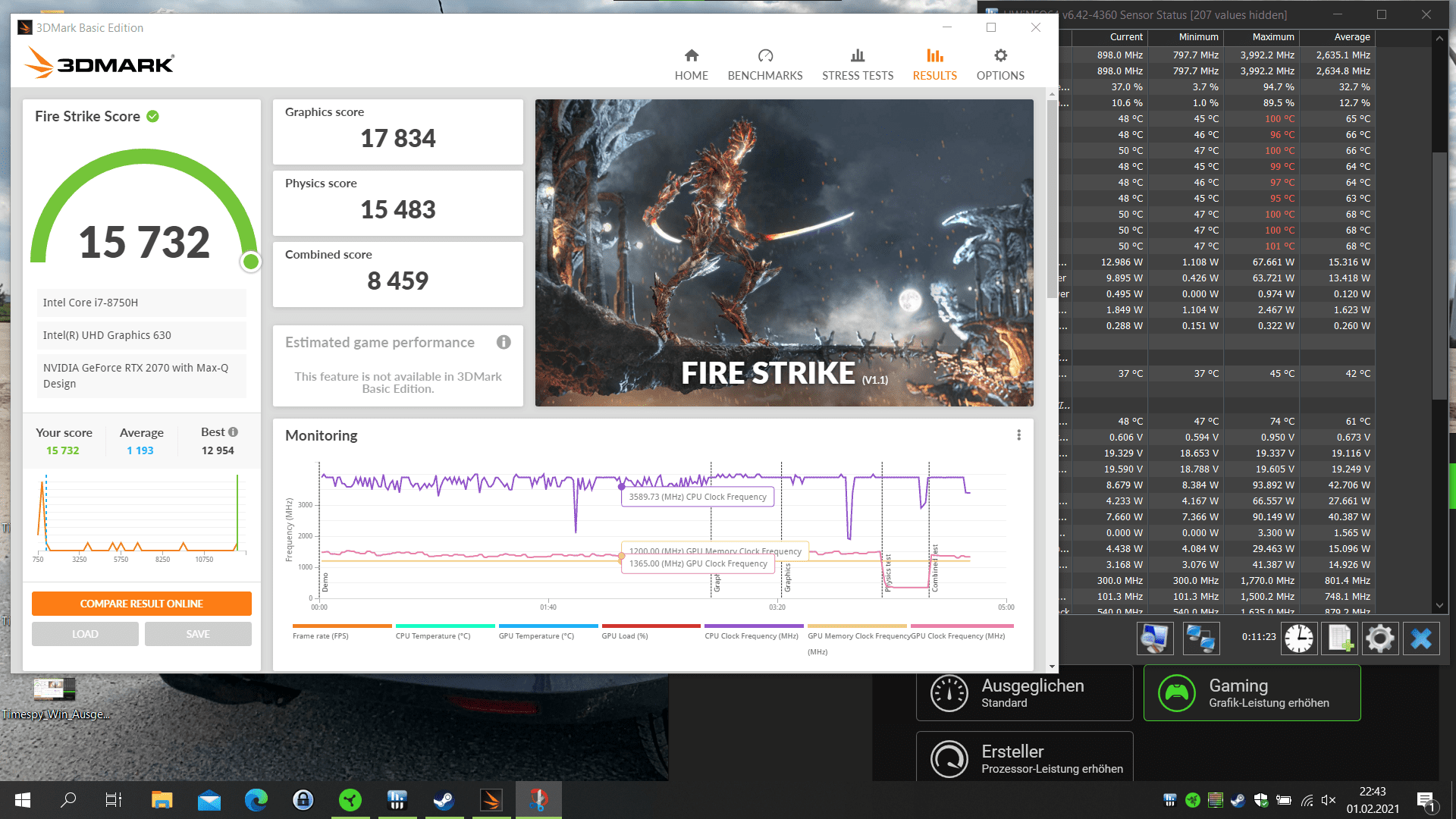This screenshot has width=1456, height=819.
Task: Click HWiNFO logging document plus icon
Action: [1339, 638]
